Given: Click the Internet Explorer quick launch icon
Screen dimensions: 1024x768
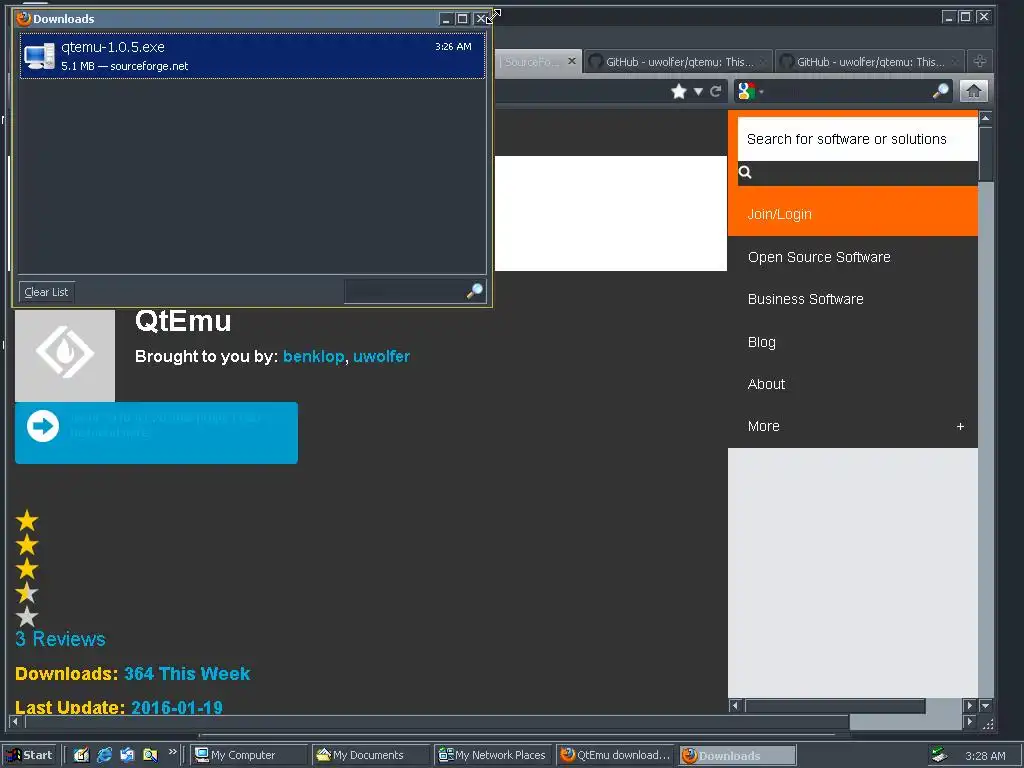Looking at the screenshot, I should click(x=104, y=755).
